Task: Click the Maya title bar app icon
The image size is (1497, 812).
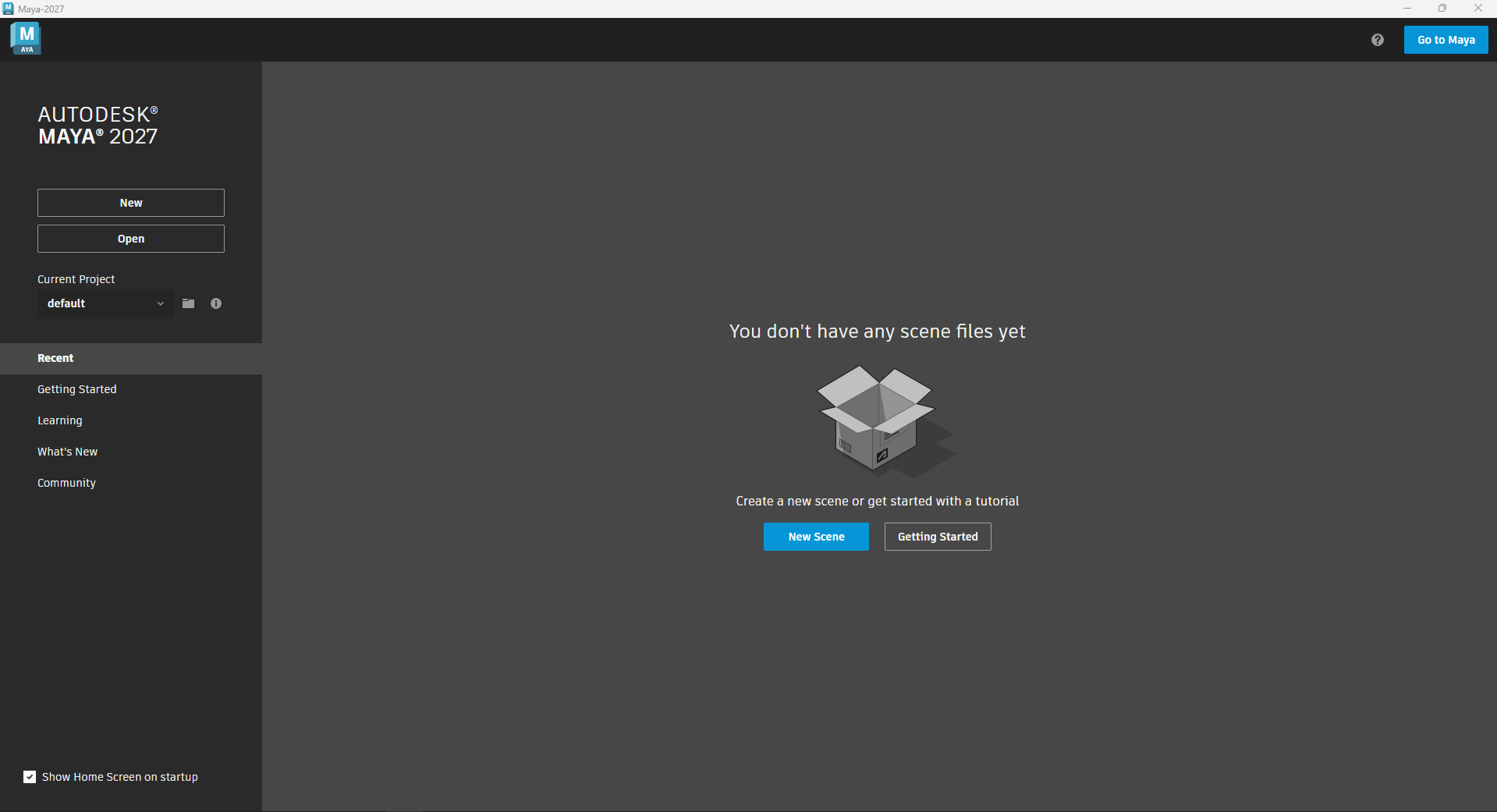Action: (8, 9)
